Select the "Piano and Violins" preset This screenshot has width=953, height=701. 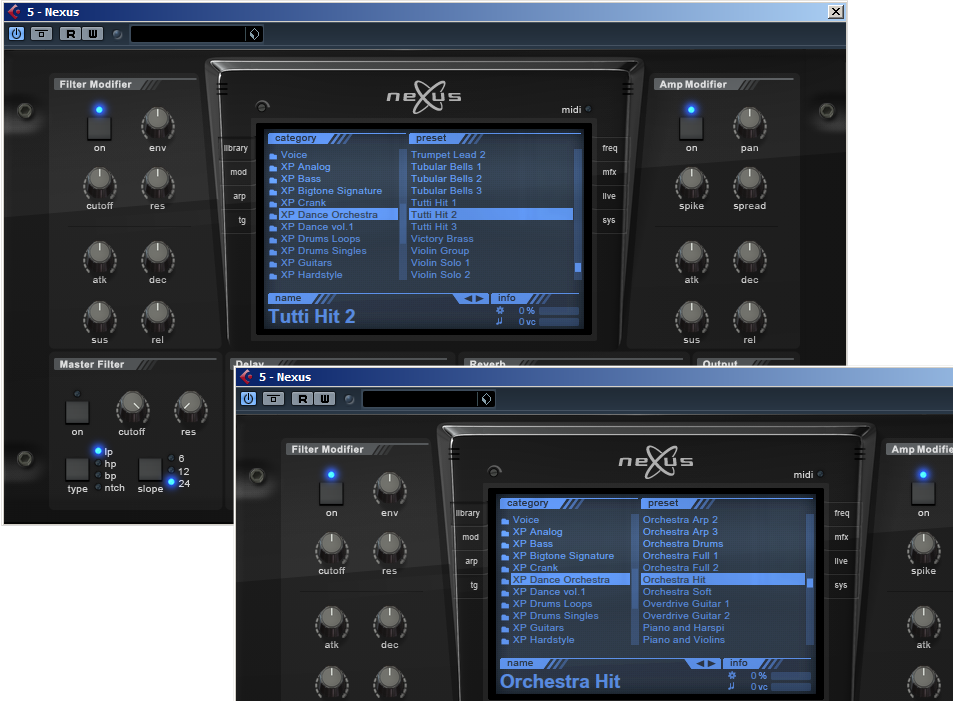[684, 640]
